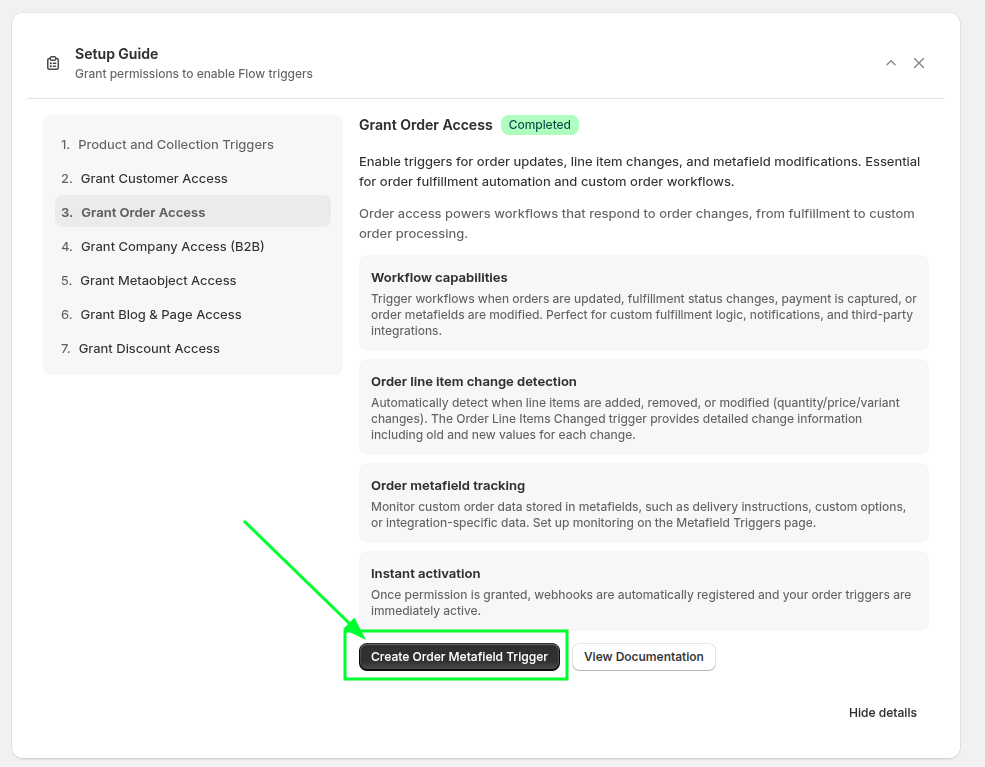
Task: Click the Setup Guide title text
Action: click(117, 54)
